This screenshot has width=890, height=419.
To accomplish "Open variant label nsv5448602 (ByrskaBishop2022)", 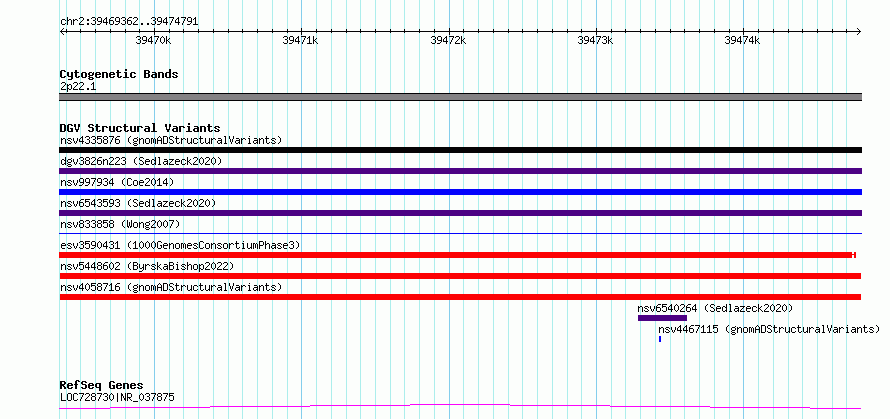I will click(x=147, y=266).
